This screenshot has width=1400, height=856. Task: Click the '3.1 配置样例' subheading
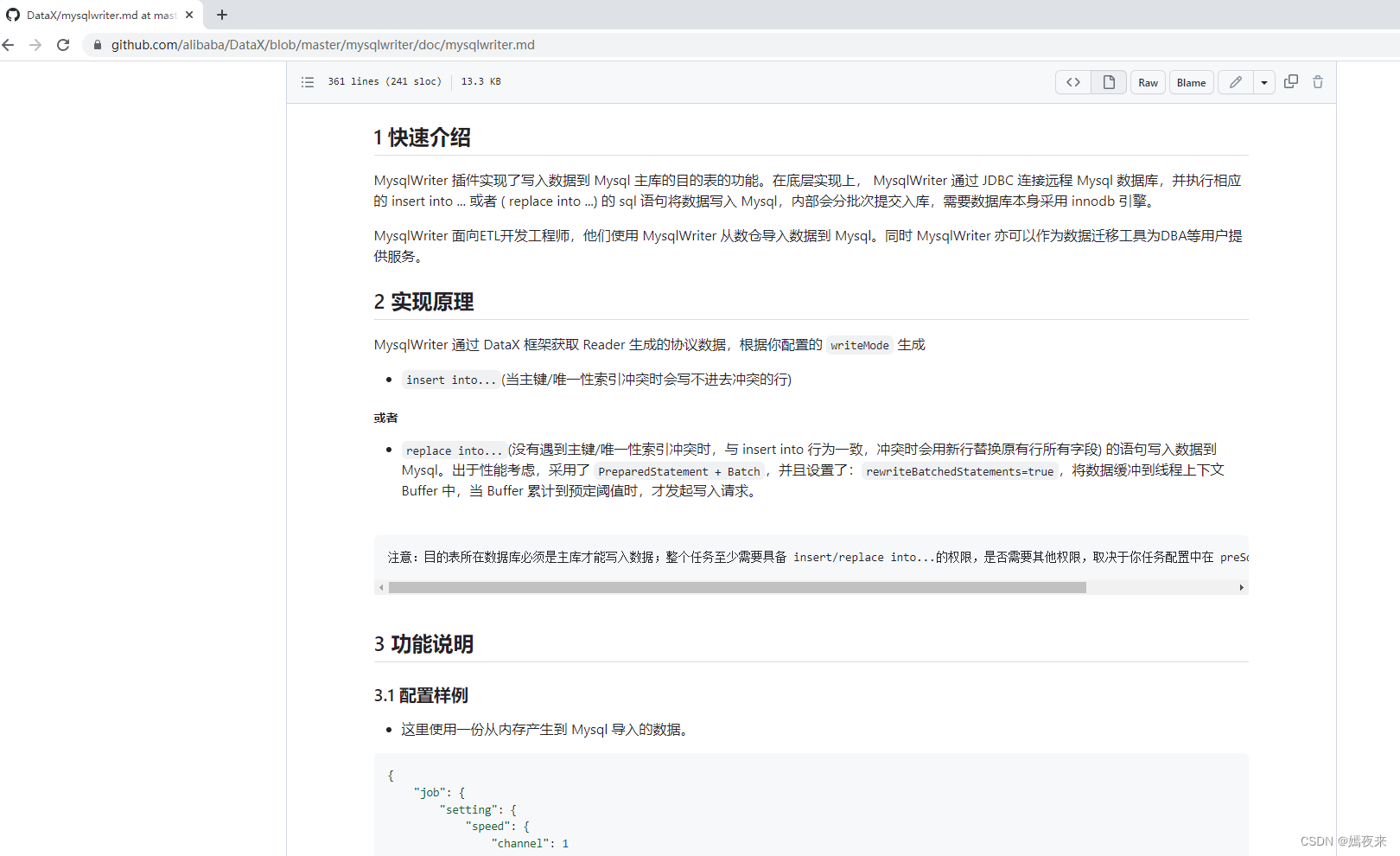tap(421, 695)
